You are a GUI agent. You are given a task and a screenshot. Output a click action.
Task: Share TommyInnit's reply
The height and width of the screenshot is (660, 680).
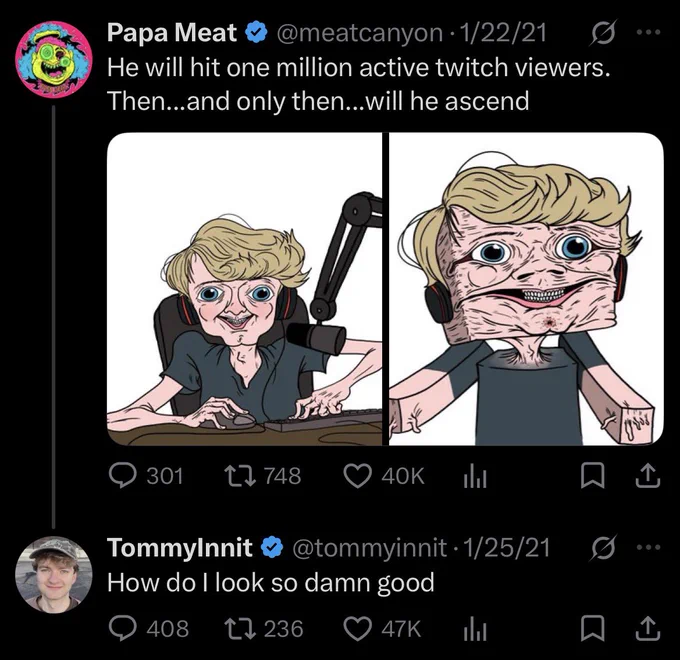(648, 629)
